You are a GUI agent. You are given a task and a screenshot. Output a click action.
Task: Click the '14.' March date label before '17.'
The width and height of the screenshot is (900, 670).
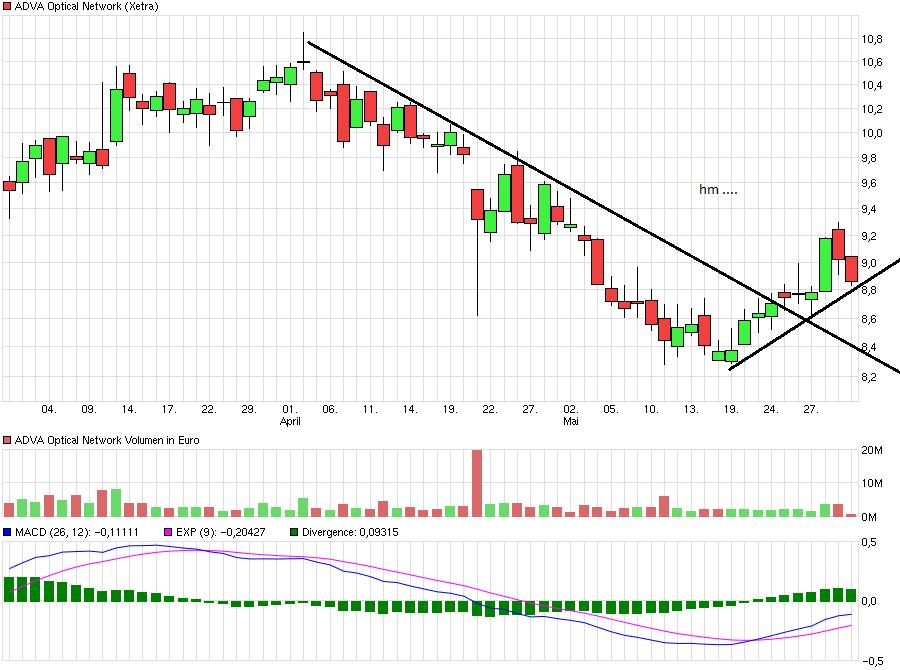(x=129, y=409)
